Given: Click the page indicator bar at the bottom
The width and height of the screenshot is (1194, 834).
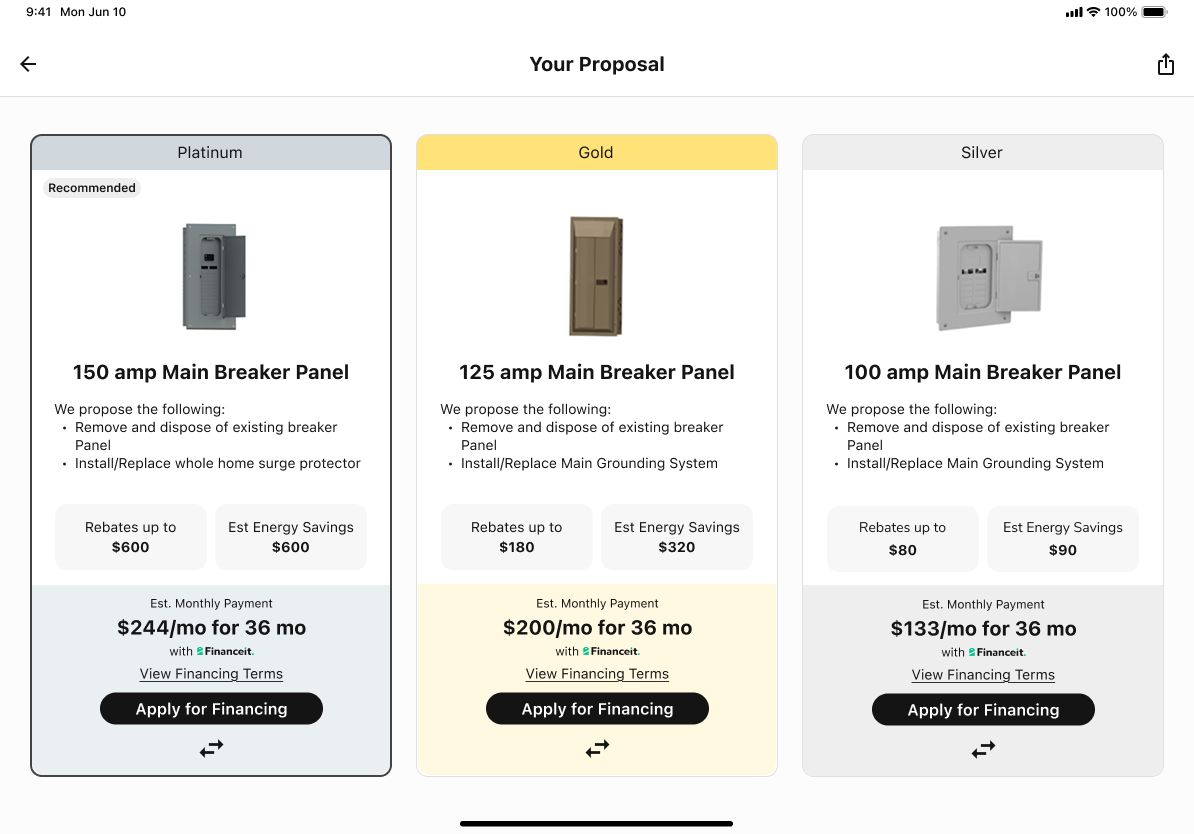Looking at the screenshot, I should [597, 822].
